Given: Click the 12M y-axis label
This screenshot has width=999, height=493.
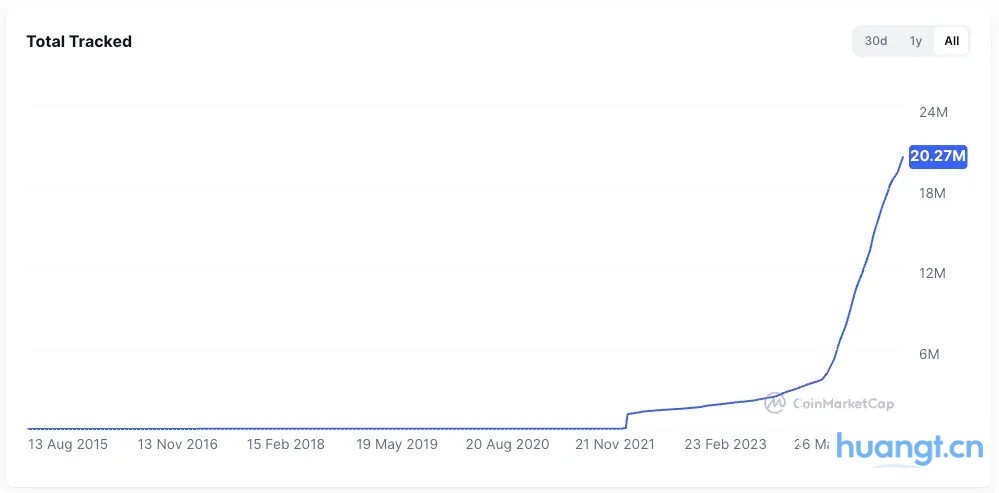Looking at the screenshot, I should [932, 273].
